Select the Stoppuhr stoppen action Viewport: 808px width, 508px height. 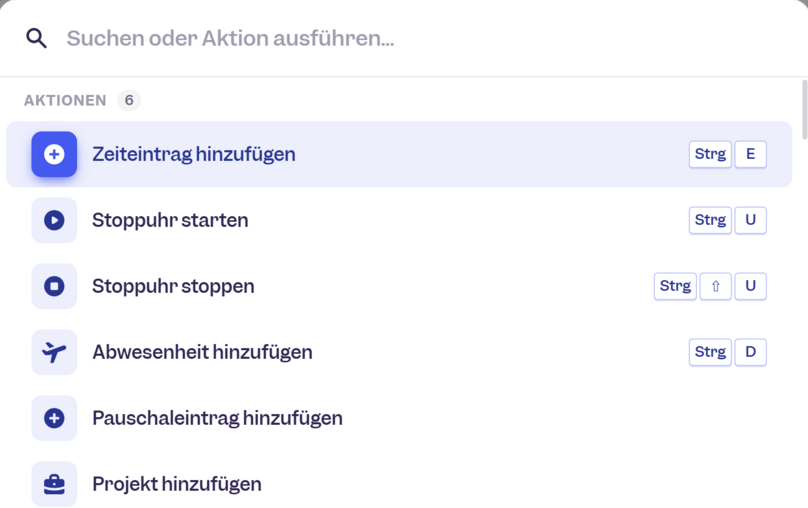(x=399, y=286)
